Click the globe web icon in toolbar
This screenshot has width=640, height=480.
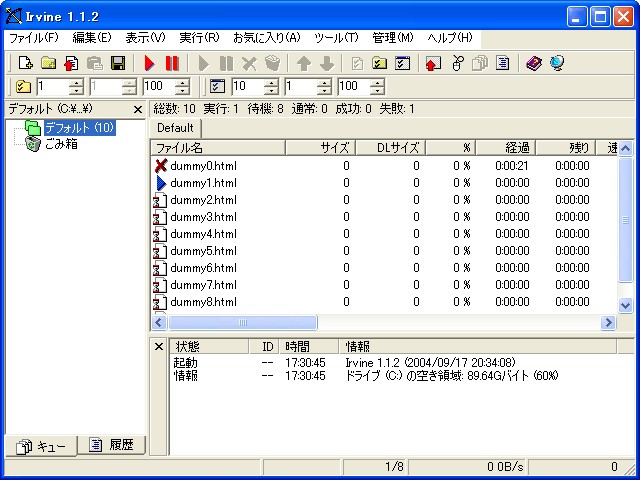(556, 63)
